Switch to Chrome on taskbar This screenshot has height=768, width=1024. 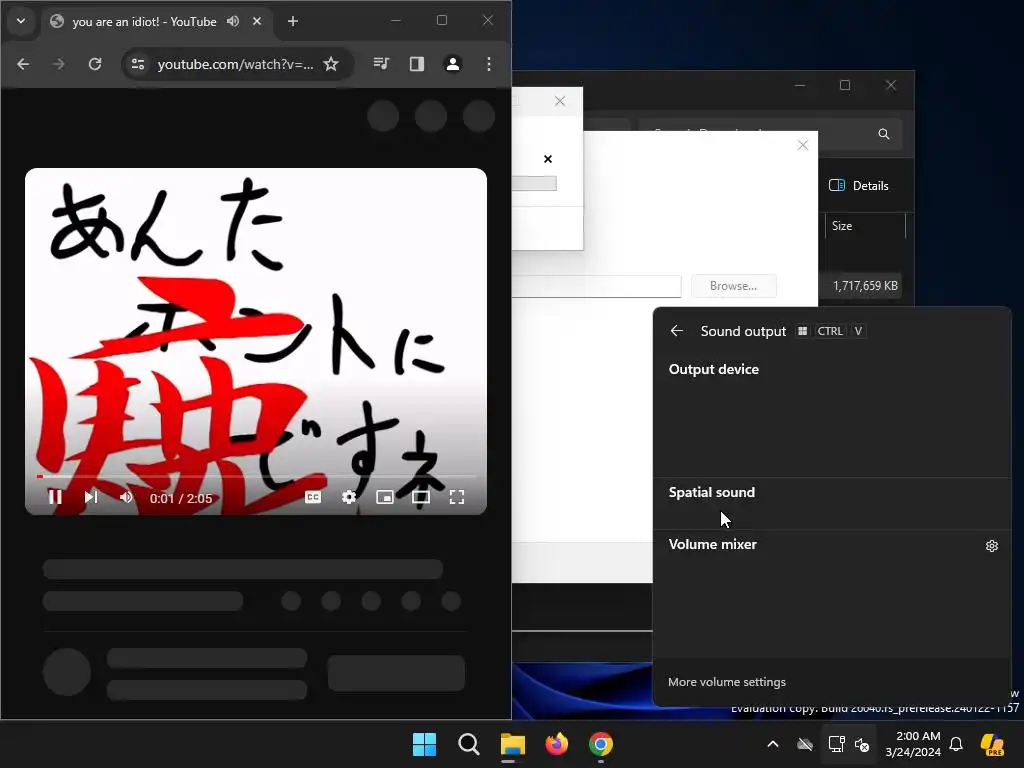click(601, 744)
